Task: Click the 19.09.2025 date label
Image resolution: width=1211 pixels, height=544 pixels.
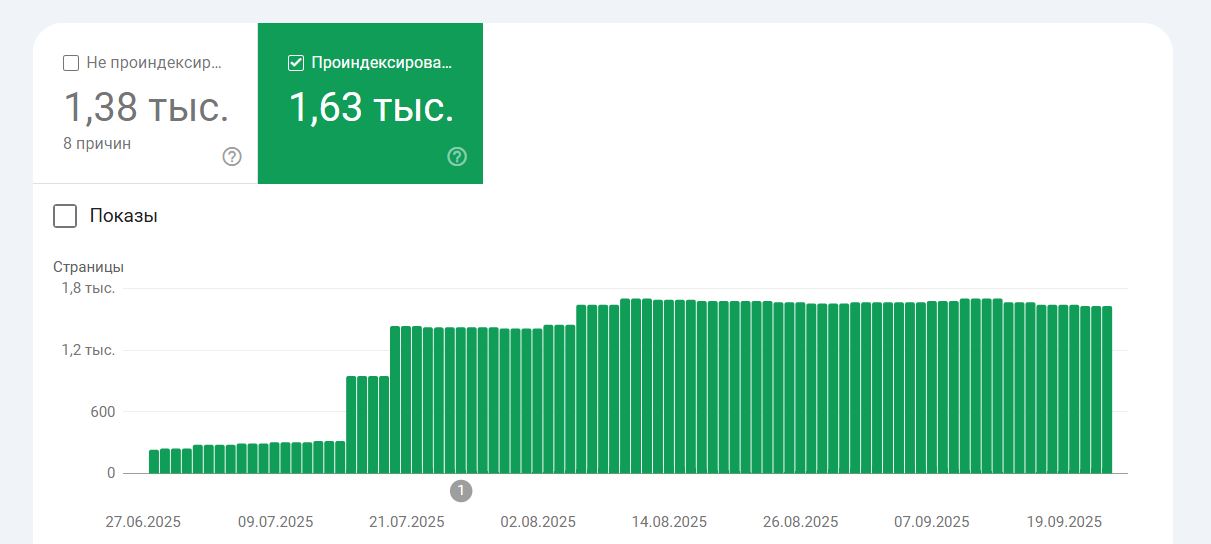Action: click(x=1063, y=522)
